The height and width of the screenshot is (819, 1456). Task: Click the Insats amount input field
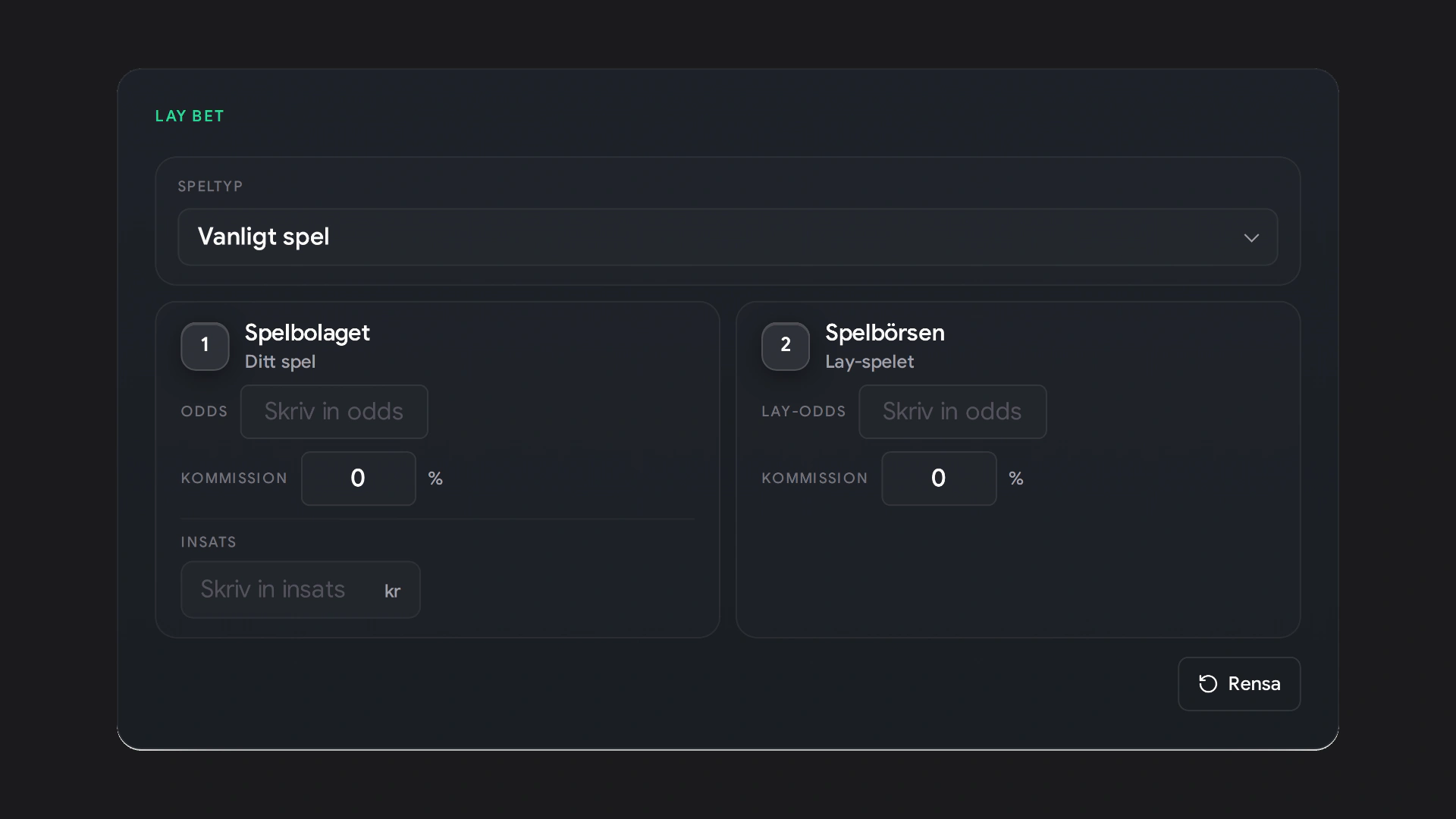300,590
